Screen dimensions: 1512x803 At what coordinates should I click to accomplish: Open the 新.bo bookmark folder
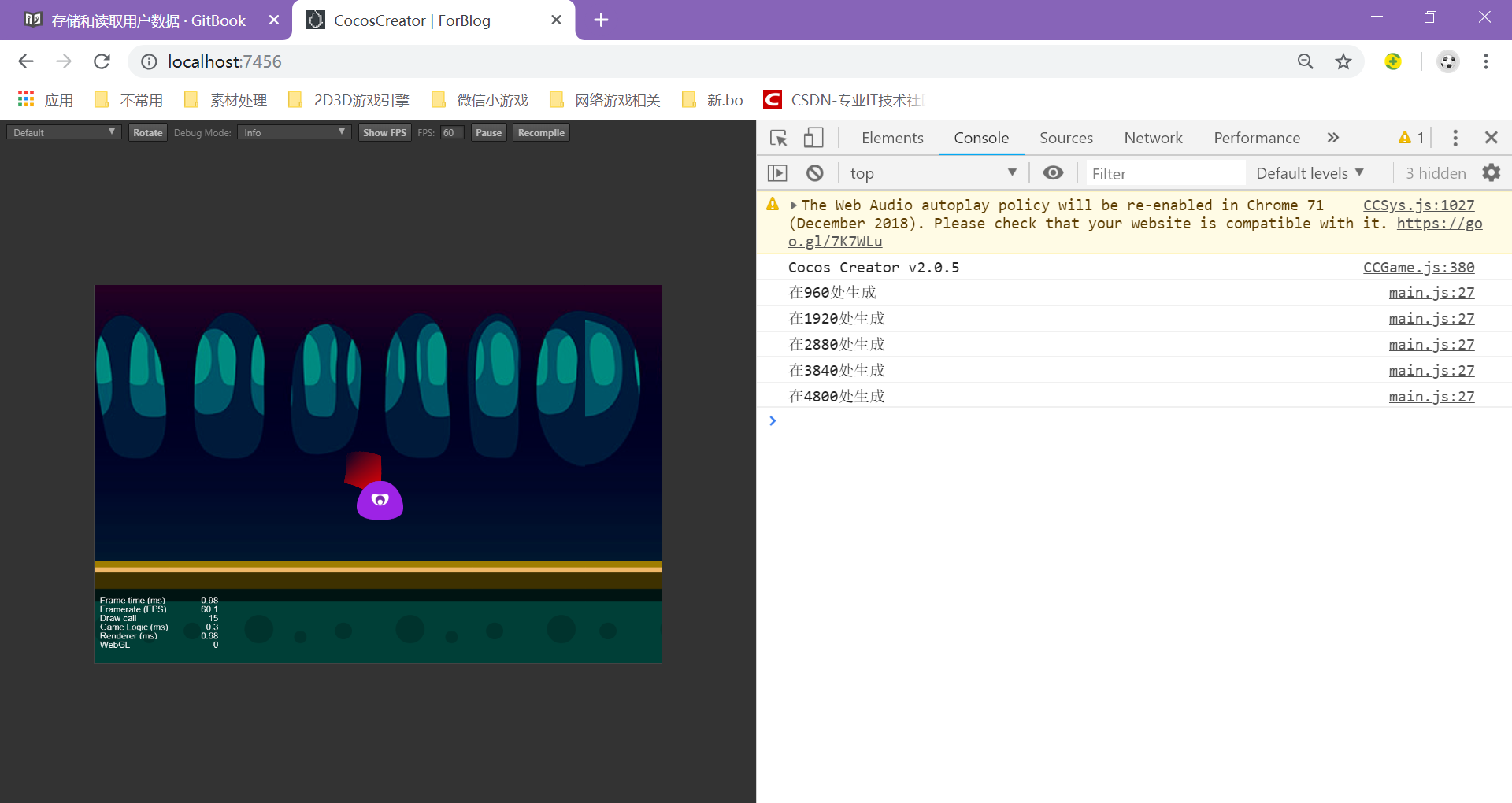[712, 100]
